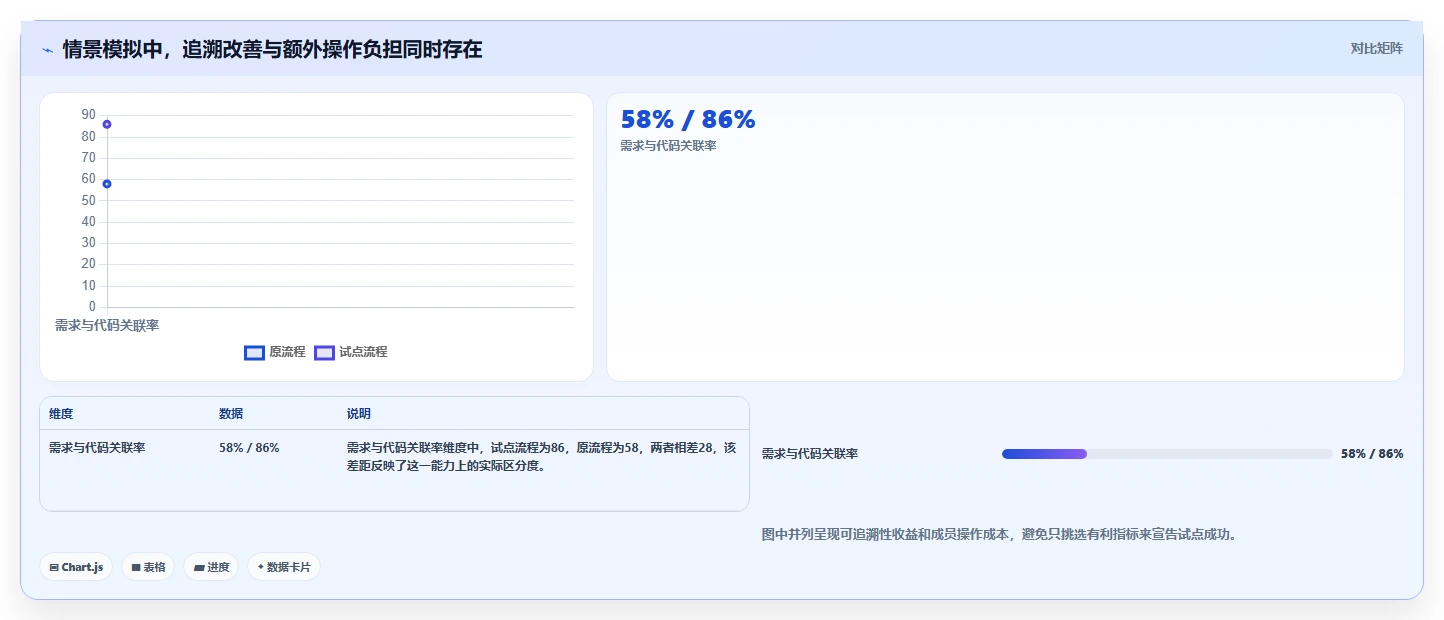Click the 数据卡片 chip sparkle icon
This screenshot has height=620, width=1444.
click(260, 567)
